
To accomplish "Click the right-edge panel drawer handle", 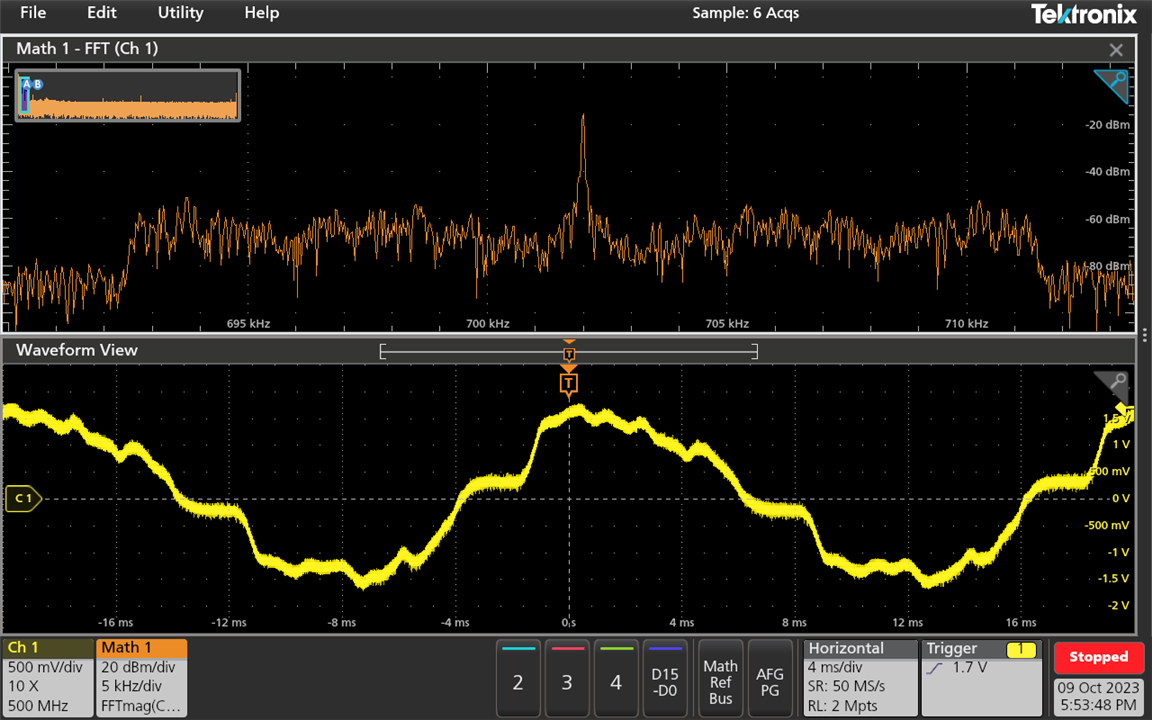I will [x=1145, y=336].
